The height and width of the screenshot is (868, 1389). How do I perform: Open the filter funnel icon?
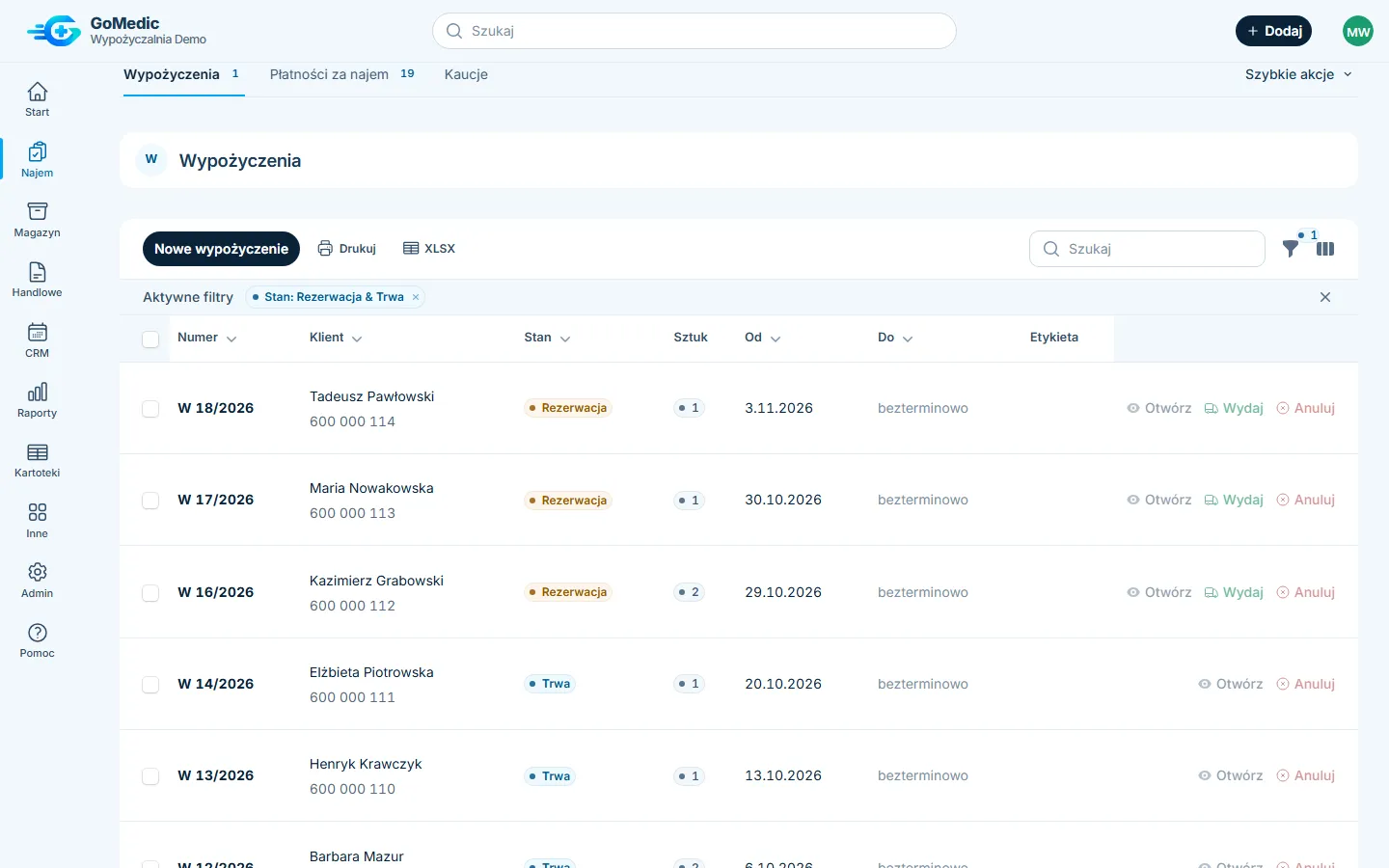point(1291,249)
